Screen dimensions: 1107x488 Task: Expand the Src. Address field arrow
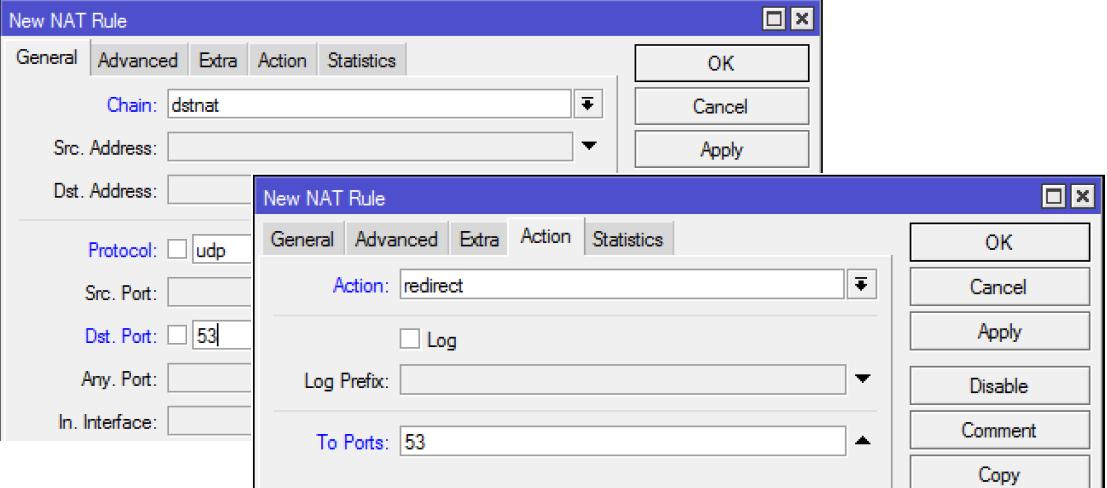coord(588,147)
